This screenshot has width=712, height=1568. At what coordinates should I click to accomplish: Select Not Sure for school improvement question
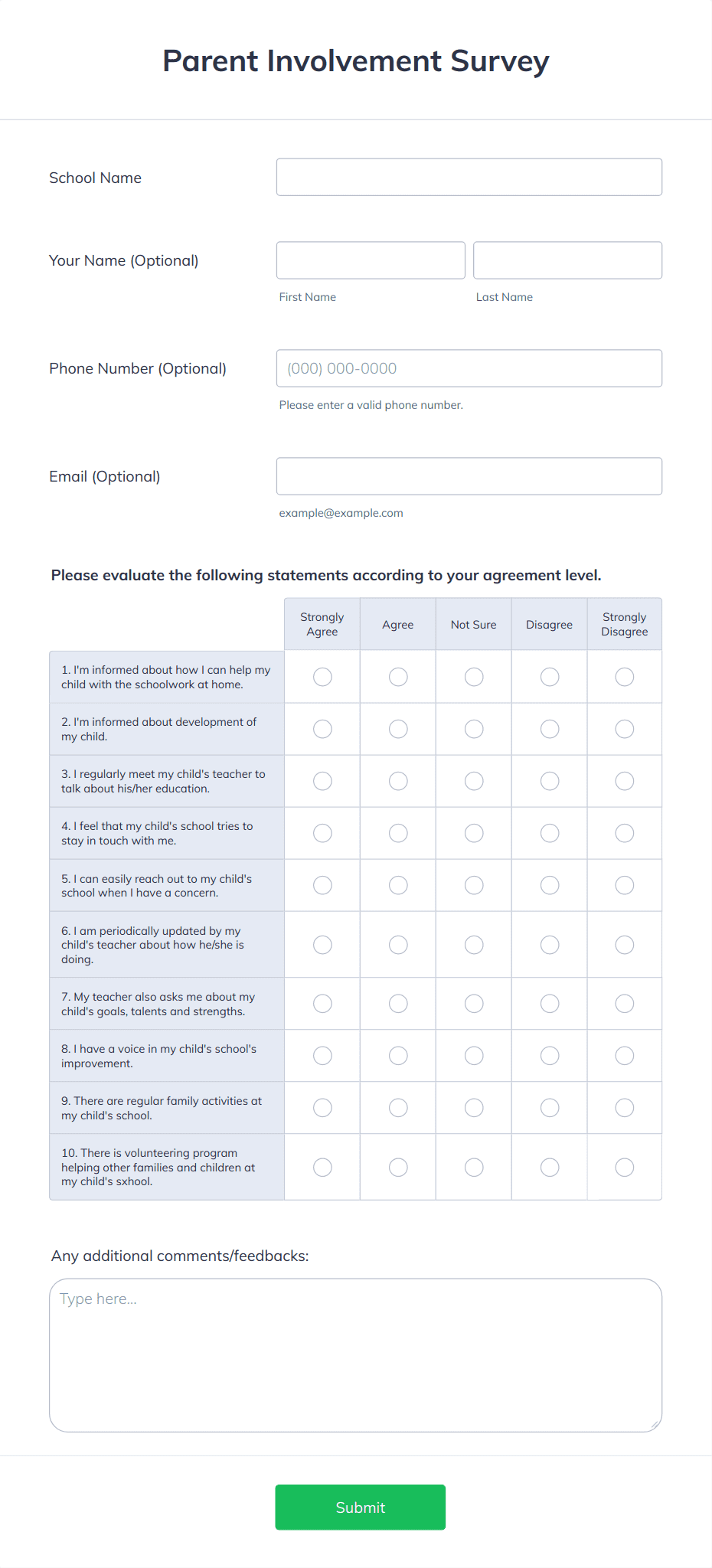pyautogui.click(x=473, y=1055)
